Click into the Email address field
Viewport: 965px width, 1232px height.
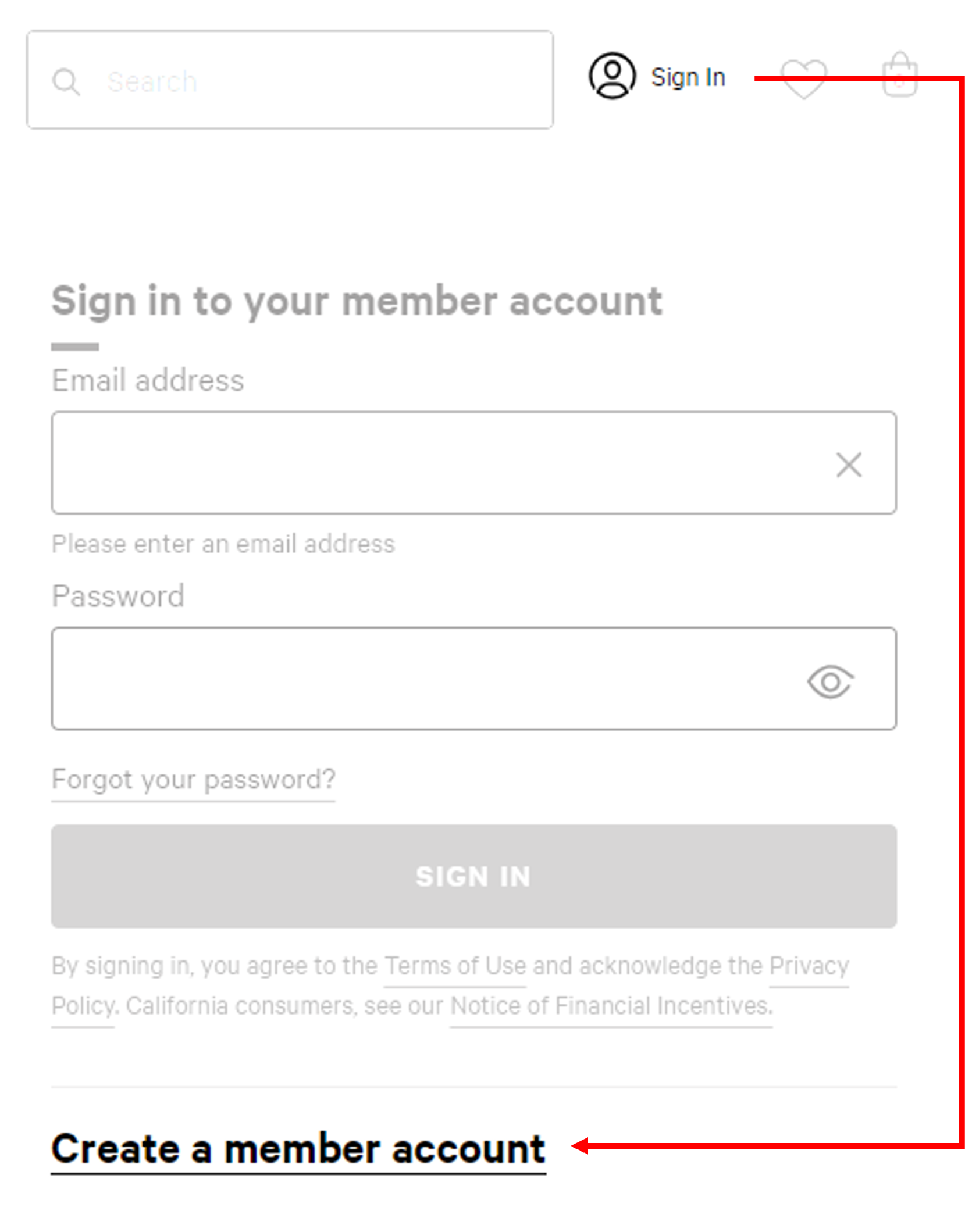click(473, 463)
